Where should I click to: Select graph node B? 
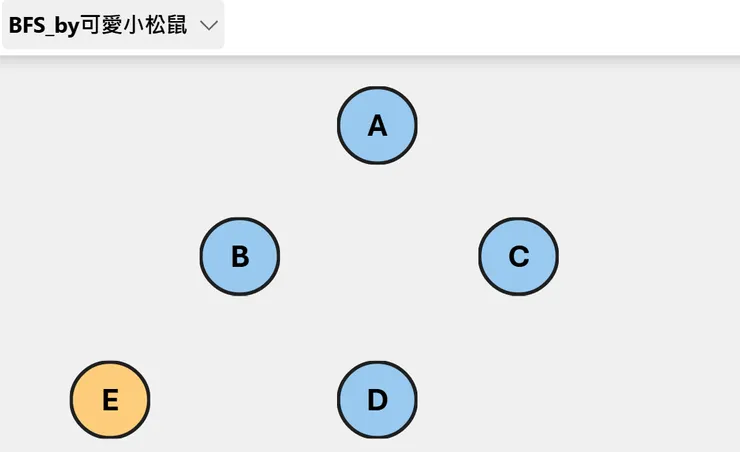pyautogui.click(x=240, y=256)
